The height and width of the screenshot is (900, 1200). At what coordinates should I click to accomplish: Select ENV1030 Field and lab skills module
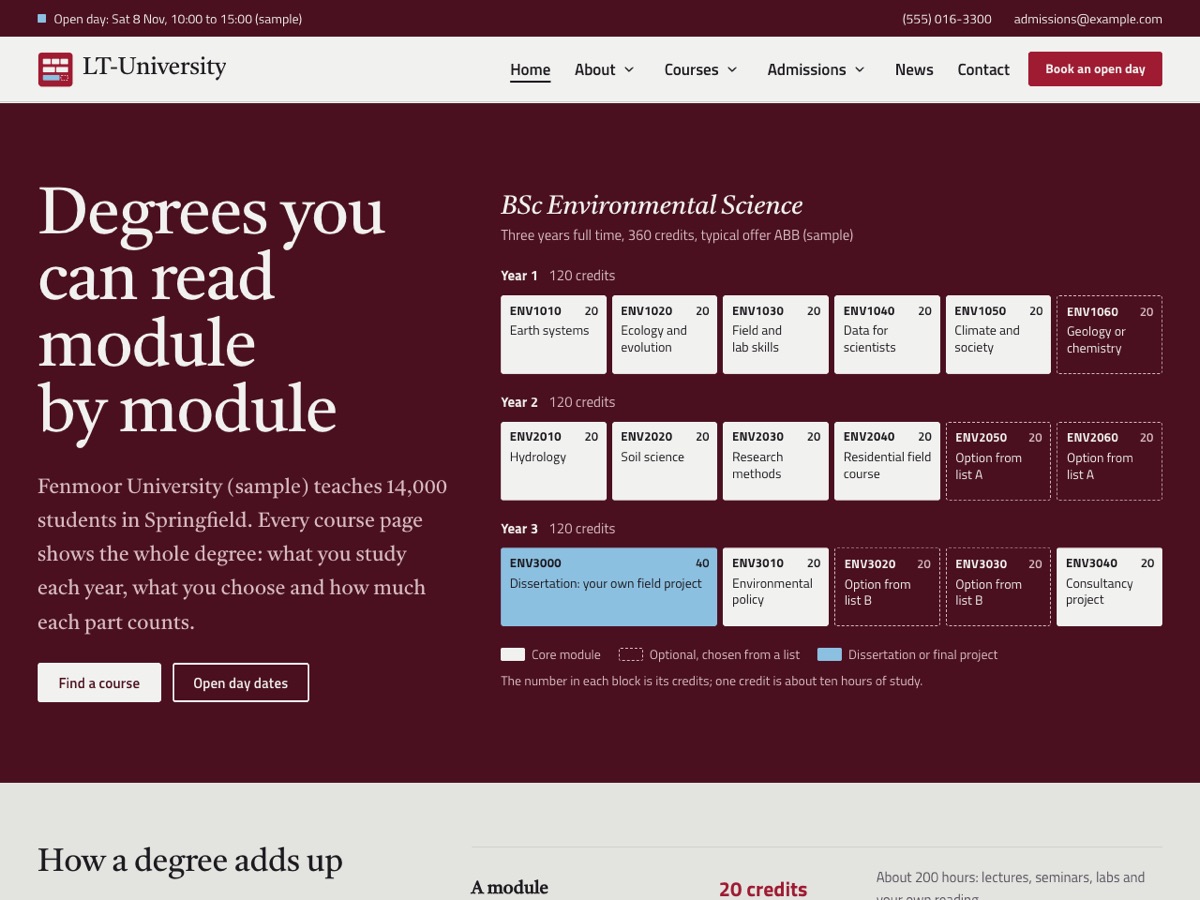(x=775, y=334)
